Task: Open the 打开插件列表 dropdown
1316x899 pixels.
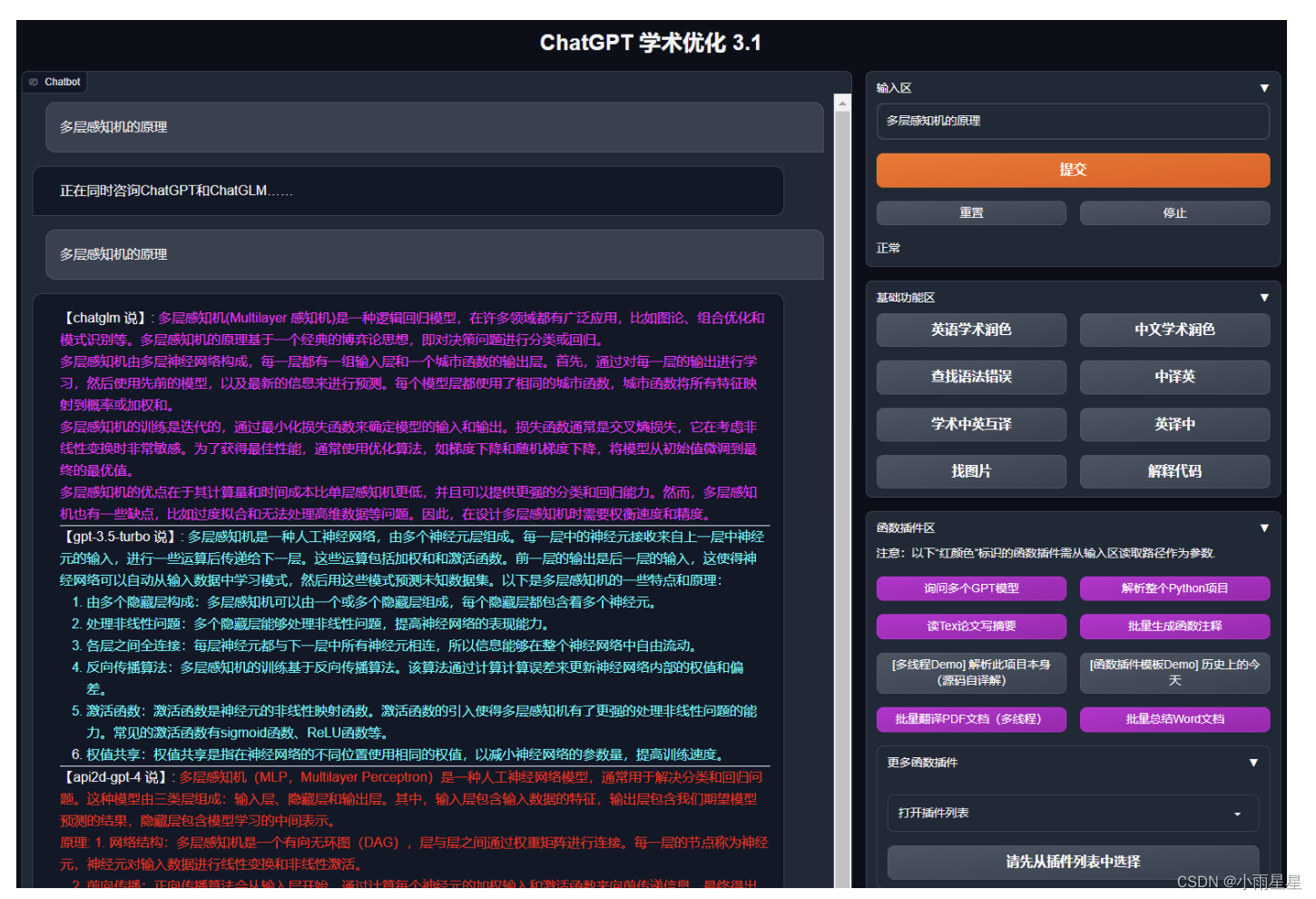Action: pos(1073,814)
